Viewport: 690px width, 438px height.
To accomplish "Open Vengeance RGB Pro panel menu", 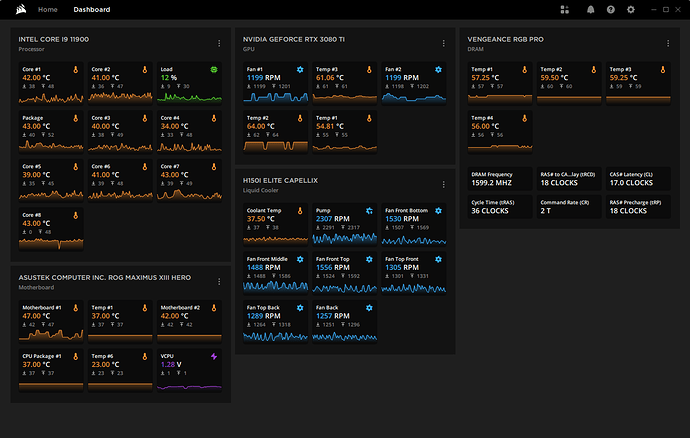I will (668, 43).
